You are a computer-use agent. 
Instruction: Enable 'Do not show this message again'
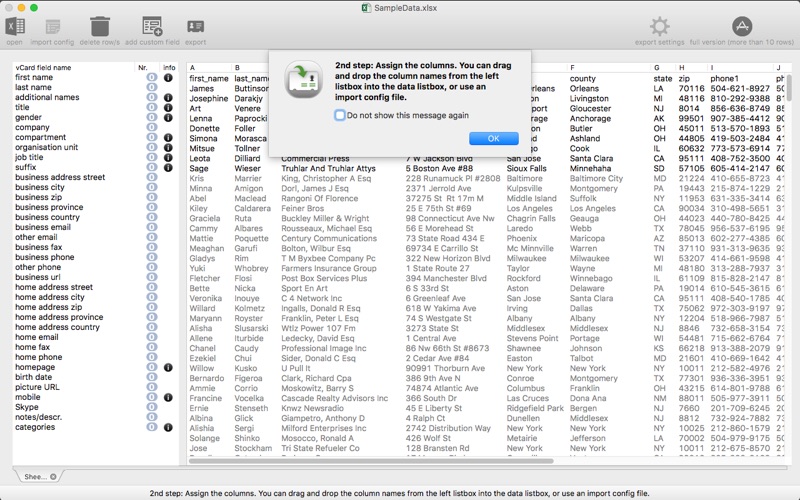coord(340,115)
